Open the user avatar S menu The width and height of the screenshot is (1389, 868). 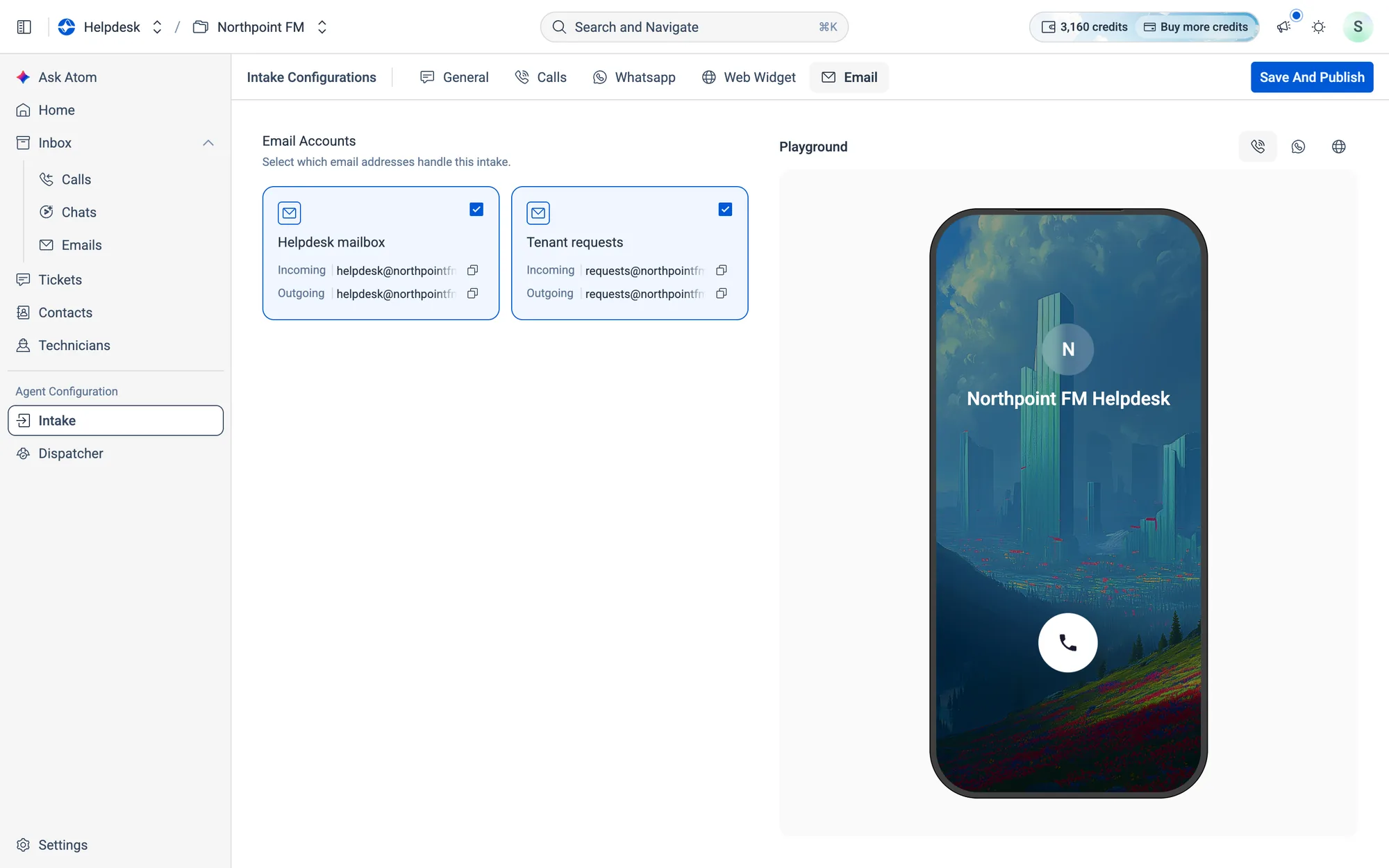point(1357,27)
